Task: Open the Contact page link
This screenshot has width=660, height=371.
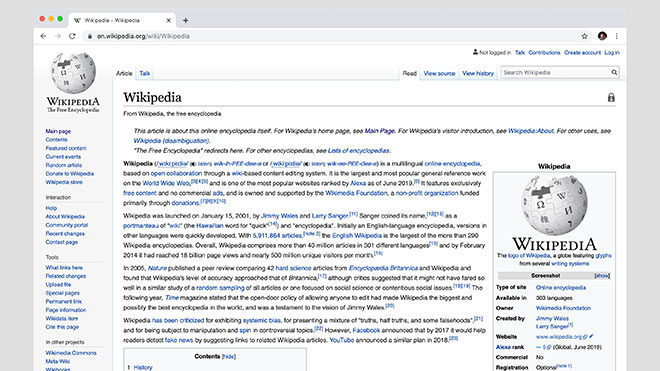Action: pos(62,242)
